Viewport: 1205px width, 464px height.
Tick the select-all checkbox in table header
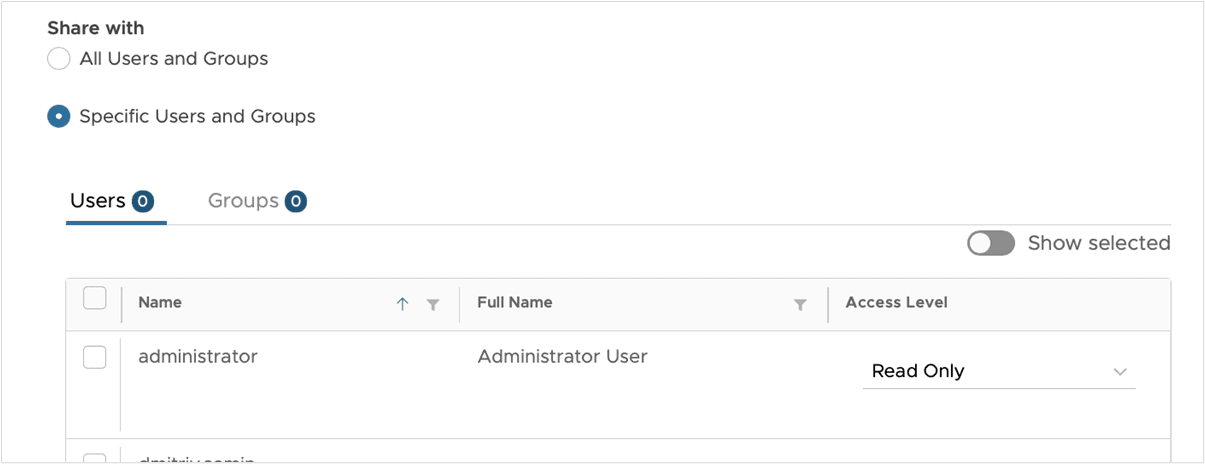coord(95,298)
